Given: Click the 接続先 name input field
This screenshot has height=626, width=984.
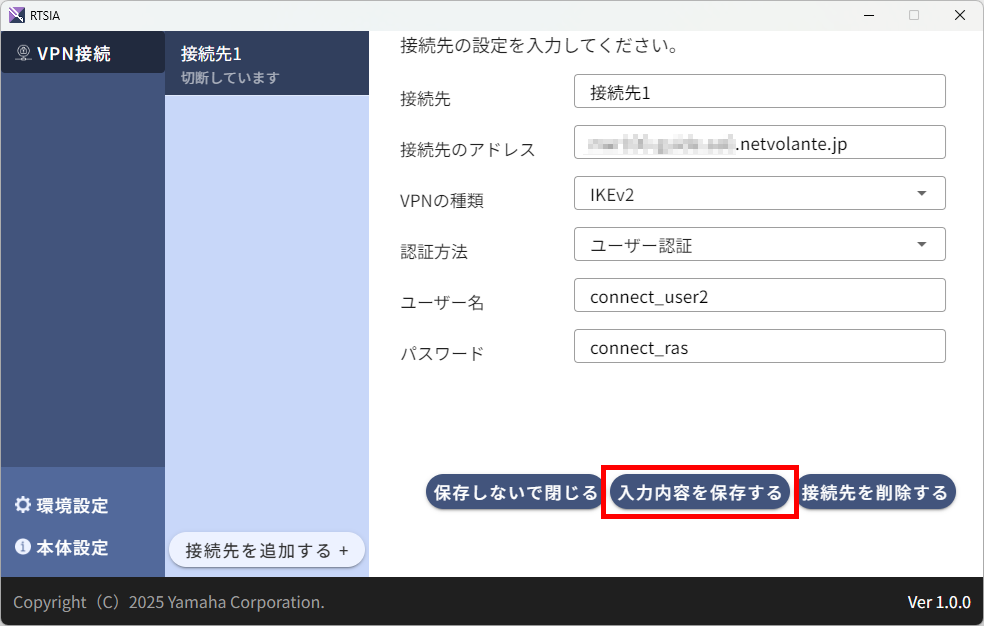Looking at the screenshot, I should pos(759,91).
